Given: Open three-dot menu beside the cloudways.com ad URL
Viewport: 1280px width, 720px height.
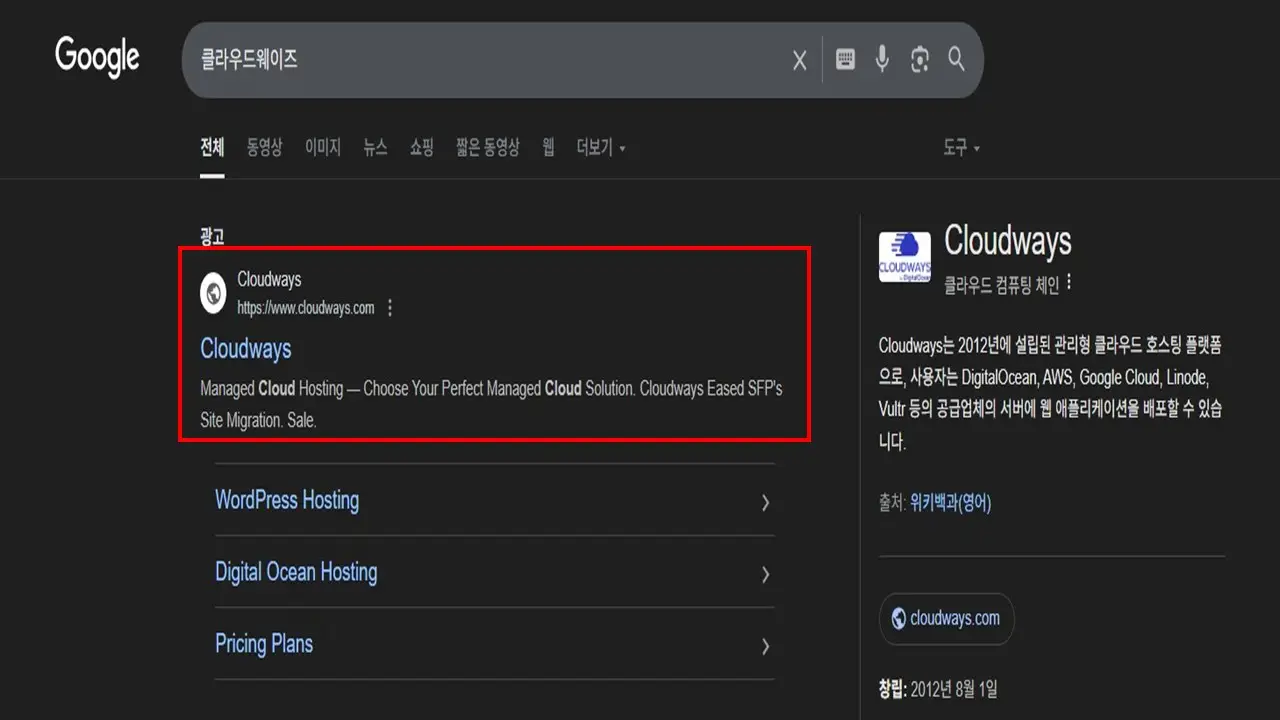Looking at the screenshot, I should coord(390,308).
